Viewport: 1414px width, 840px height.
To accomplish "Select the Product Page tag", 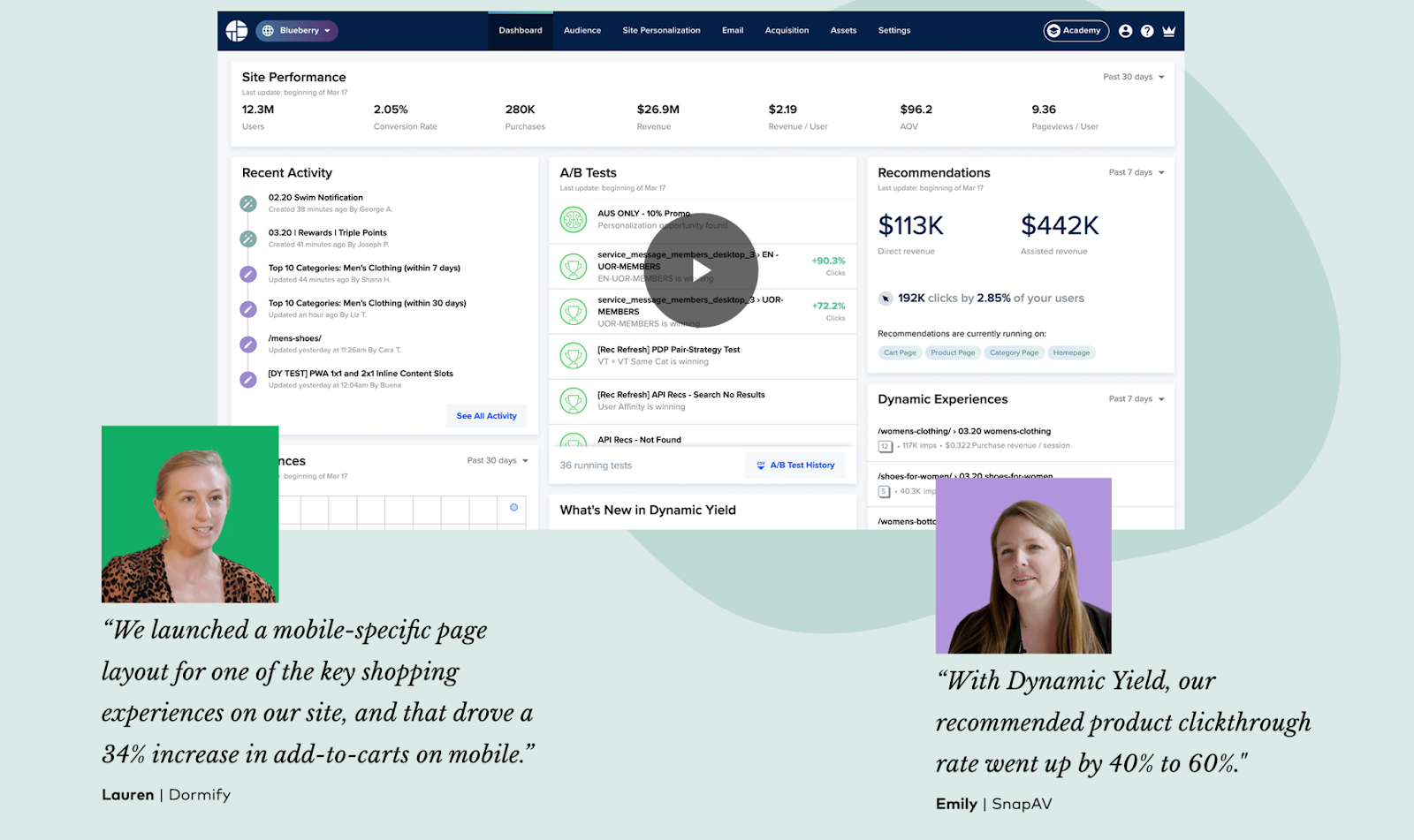I will click(x=953, y=352).
